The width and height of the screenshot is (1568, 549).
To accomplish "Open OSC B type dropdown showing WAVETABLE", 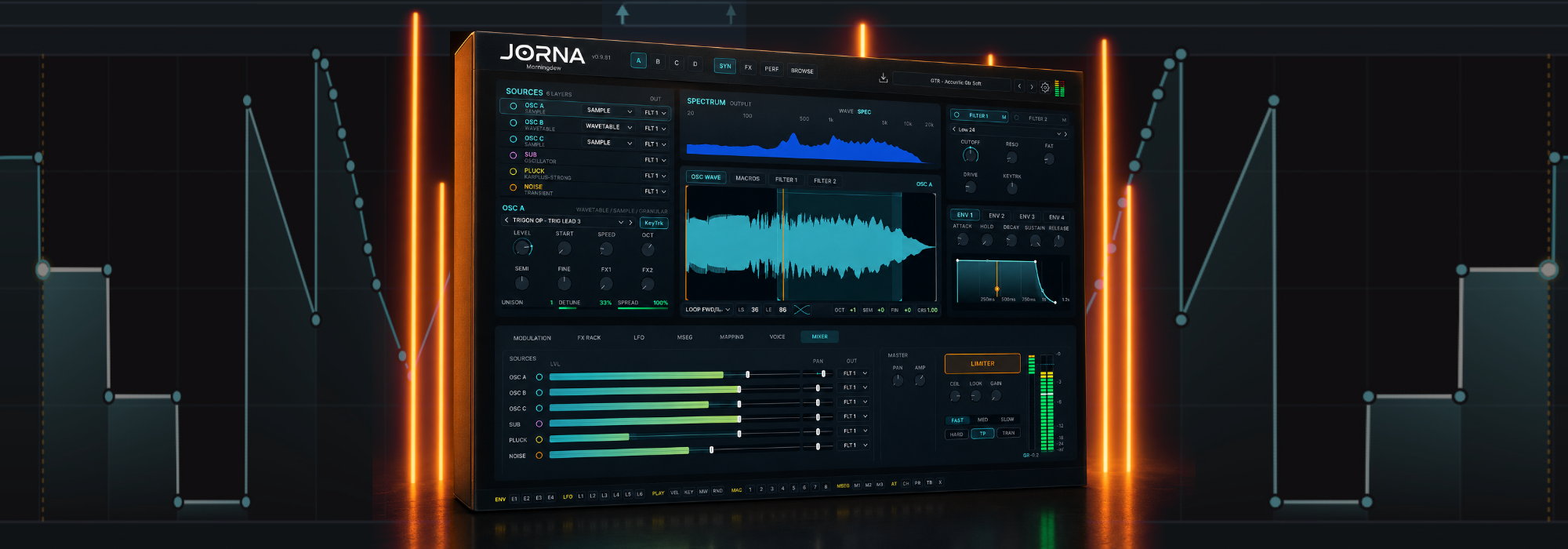I will 609,126.
